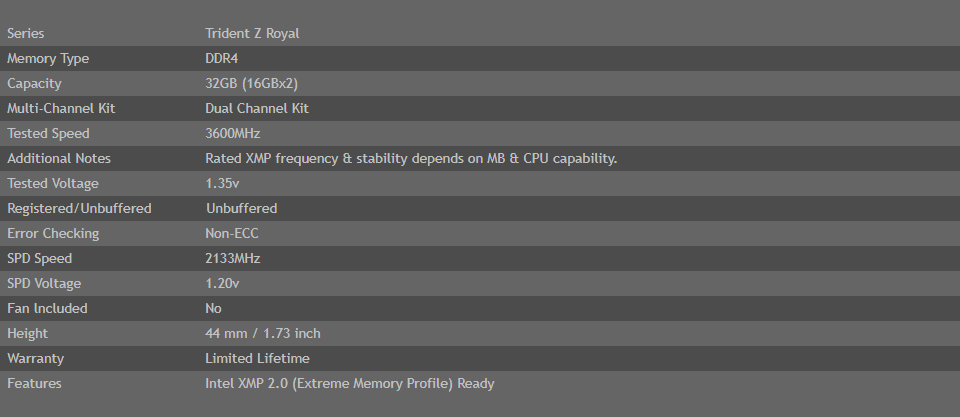The image size is (960, 417).
Task: Select the Unbuffered value text
Action: (x=241, y=209)
